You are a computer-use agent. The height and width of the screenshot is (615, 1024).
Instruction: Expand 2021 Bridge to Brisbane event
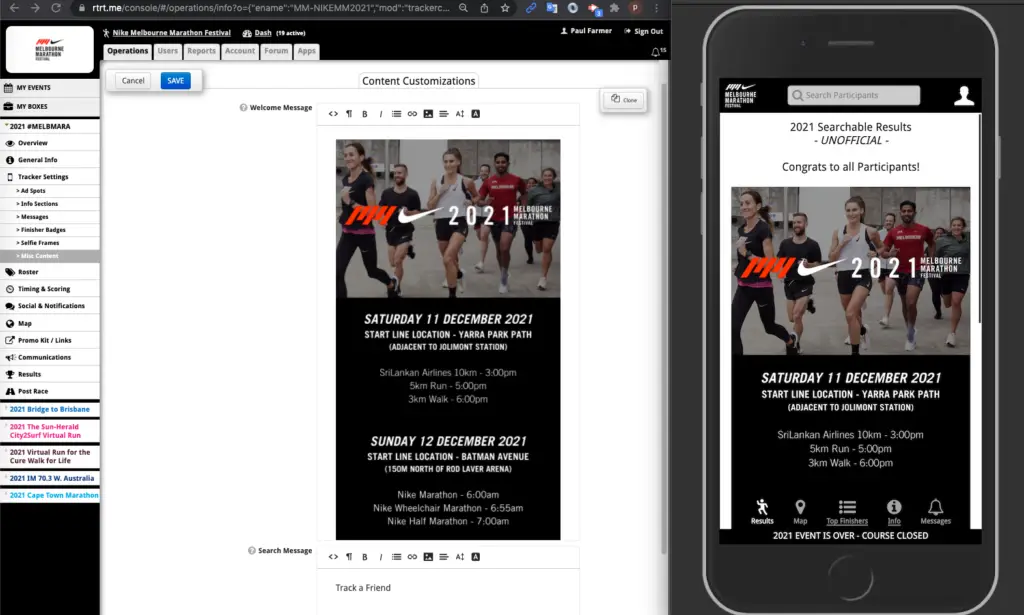point(50,409)
